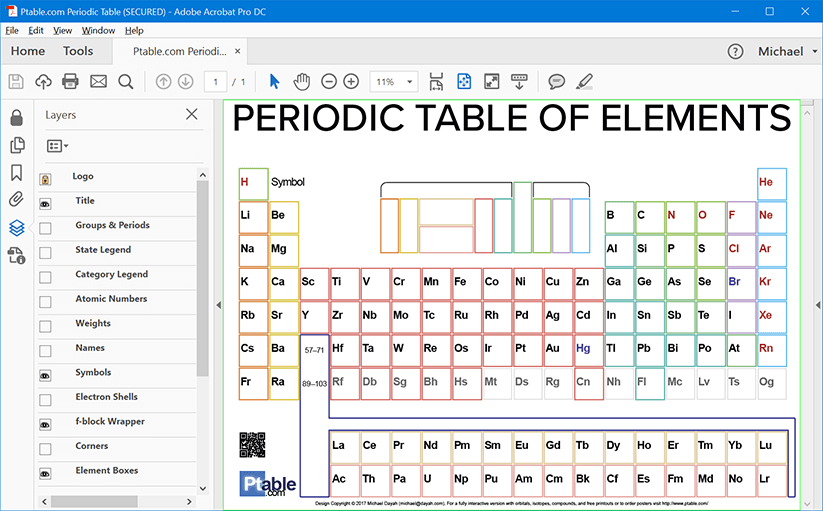This screenshot has height=511, width=823.
Task: Click the page number input field
Action: [x=215, y=82]
